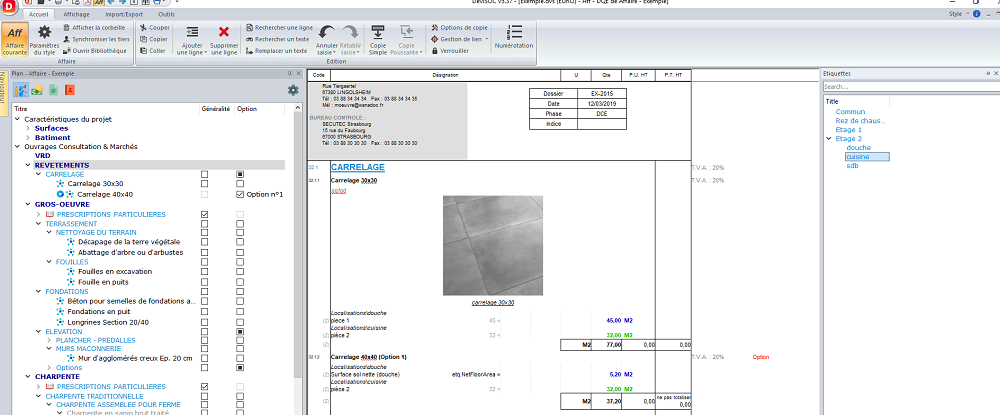
Task: Select the green document Plan panel icon
Action: click(54, 90)
